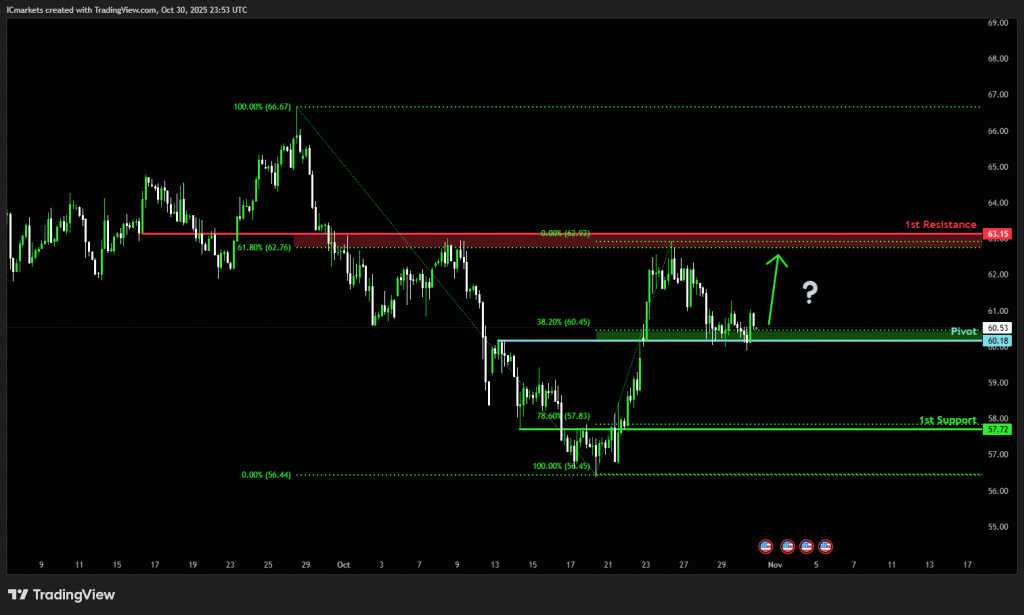Click the rightmost US flag event icon
This screenshot has height=615, width=1024.
pos(826,546)
